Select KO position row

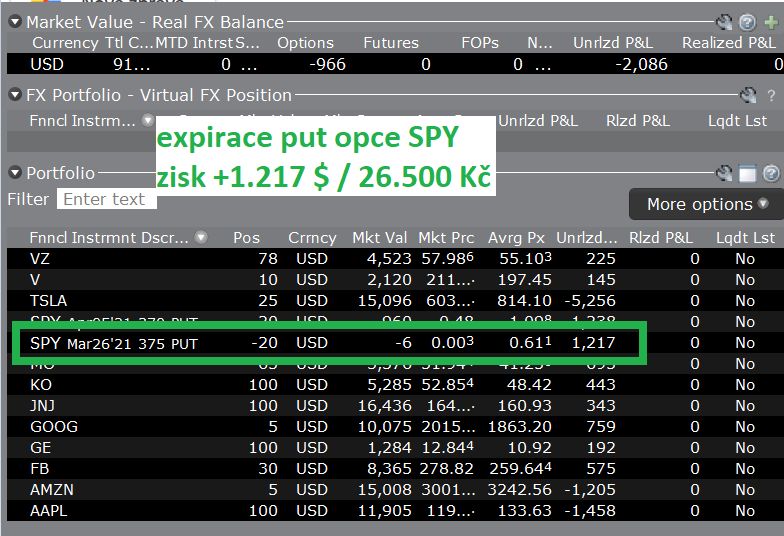pos(395,384)
